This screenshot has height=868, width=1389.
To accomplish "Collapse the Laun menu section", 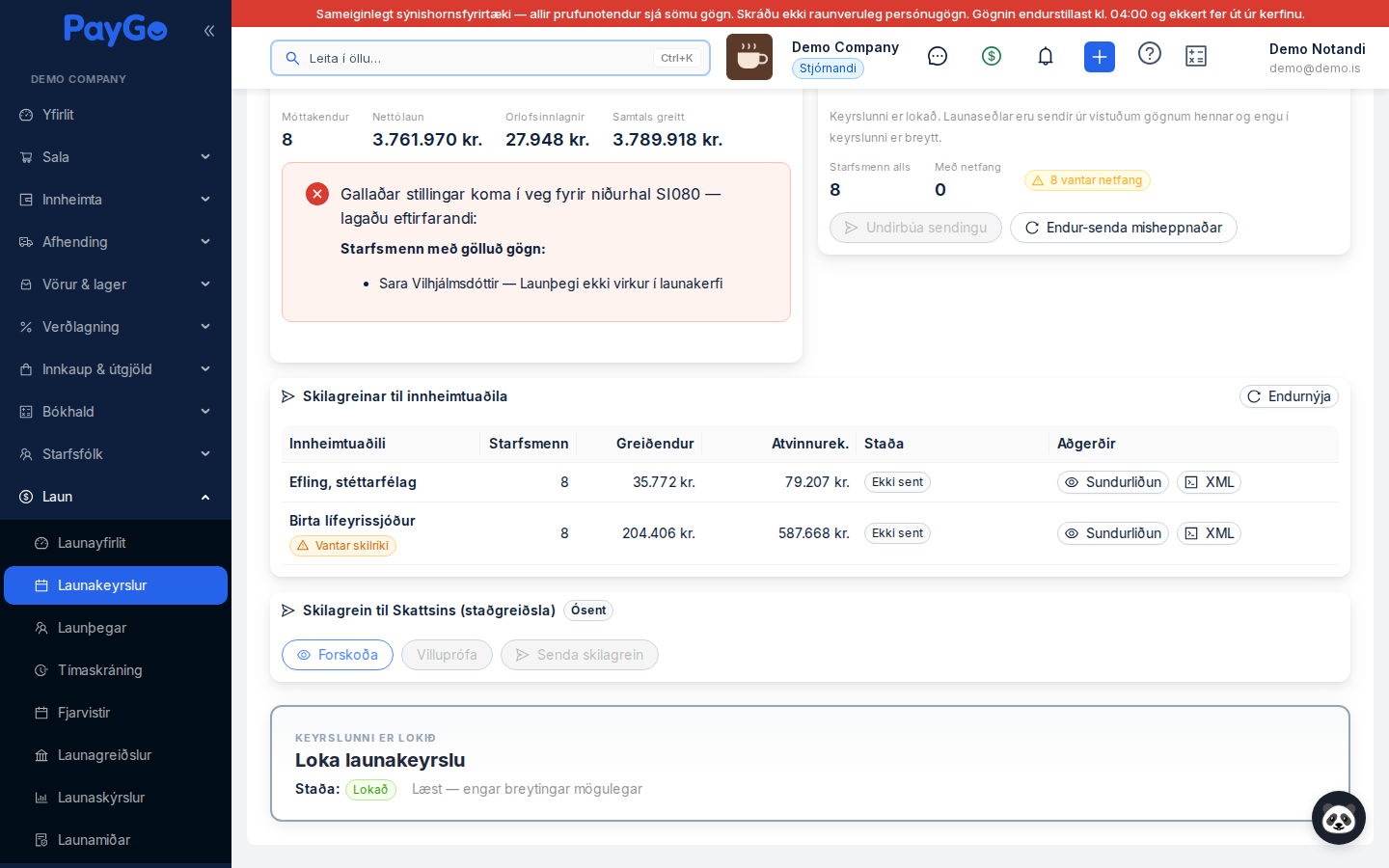I will (116, 497).
